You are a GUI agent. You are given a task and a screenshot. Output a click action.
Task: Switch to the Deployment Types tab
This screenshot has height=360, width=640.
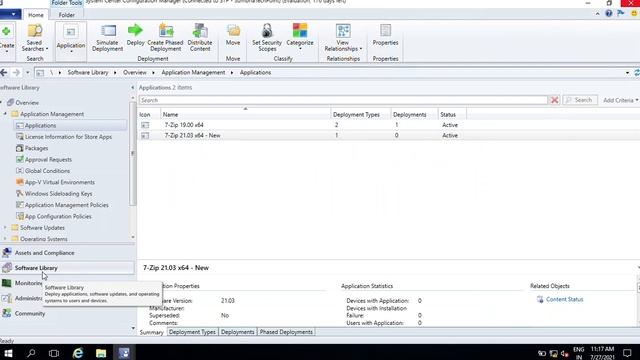pos(192,332)
